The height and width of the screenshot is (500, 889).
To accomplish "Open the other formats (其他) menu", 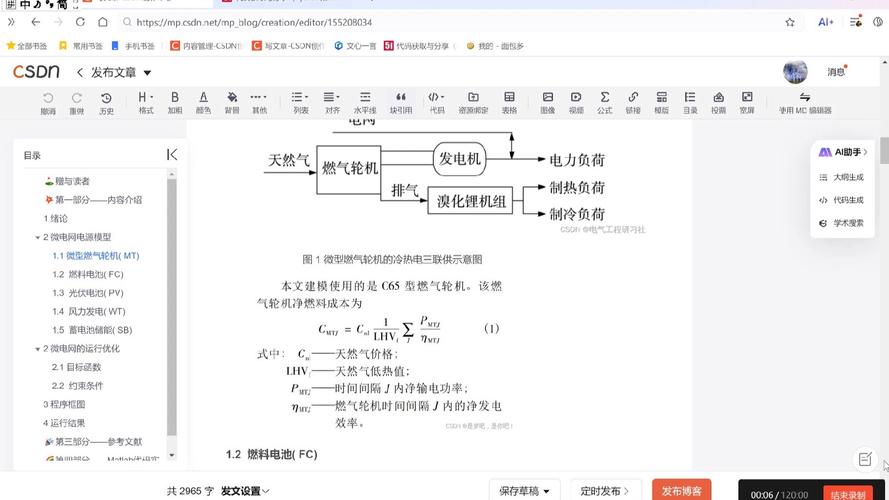I will (x=259, y=103).
